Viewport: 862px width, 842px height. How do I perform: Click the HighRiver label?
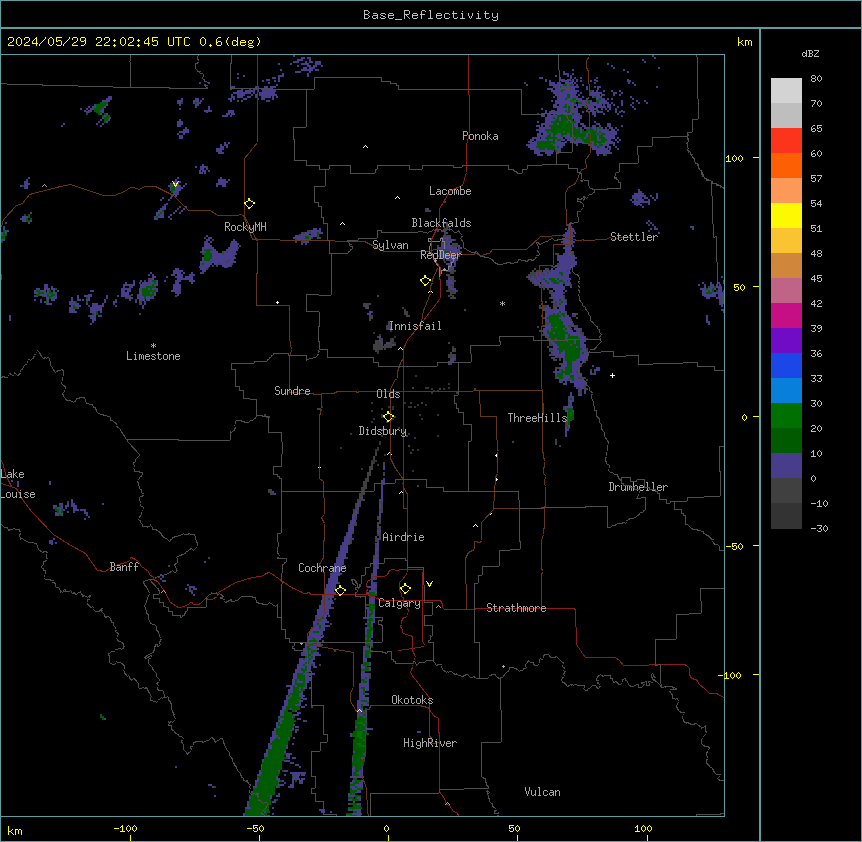tap(430, 743)
